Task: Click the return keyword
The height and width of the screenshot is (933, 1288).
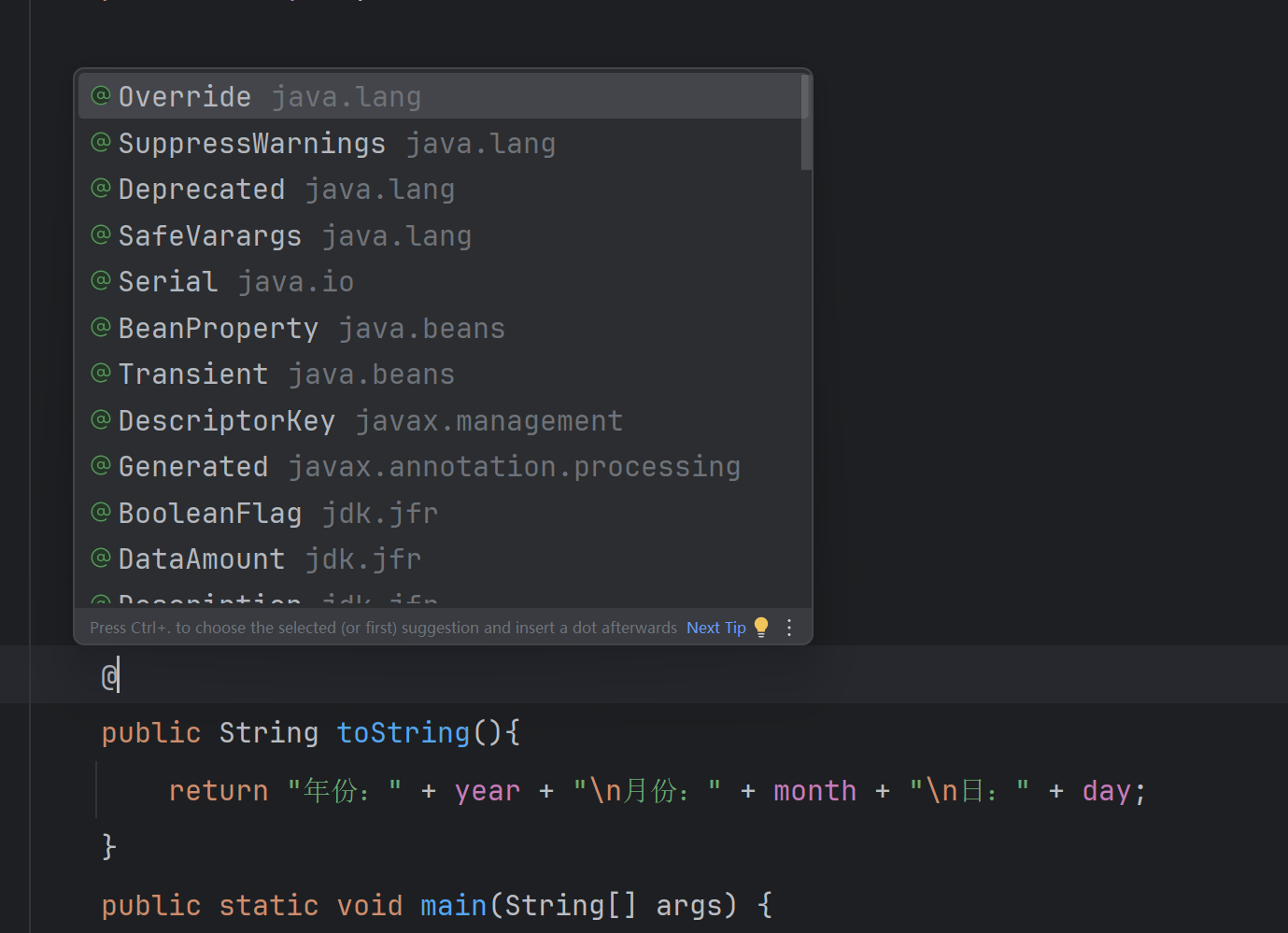Action: [219, 791]
